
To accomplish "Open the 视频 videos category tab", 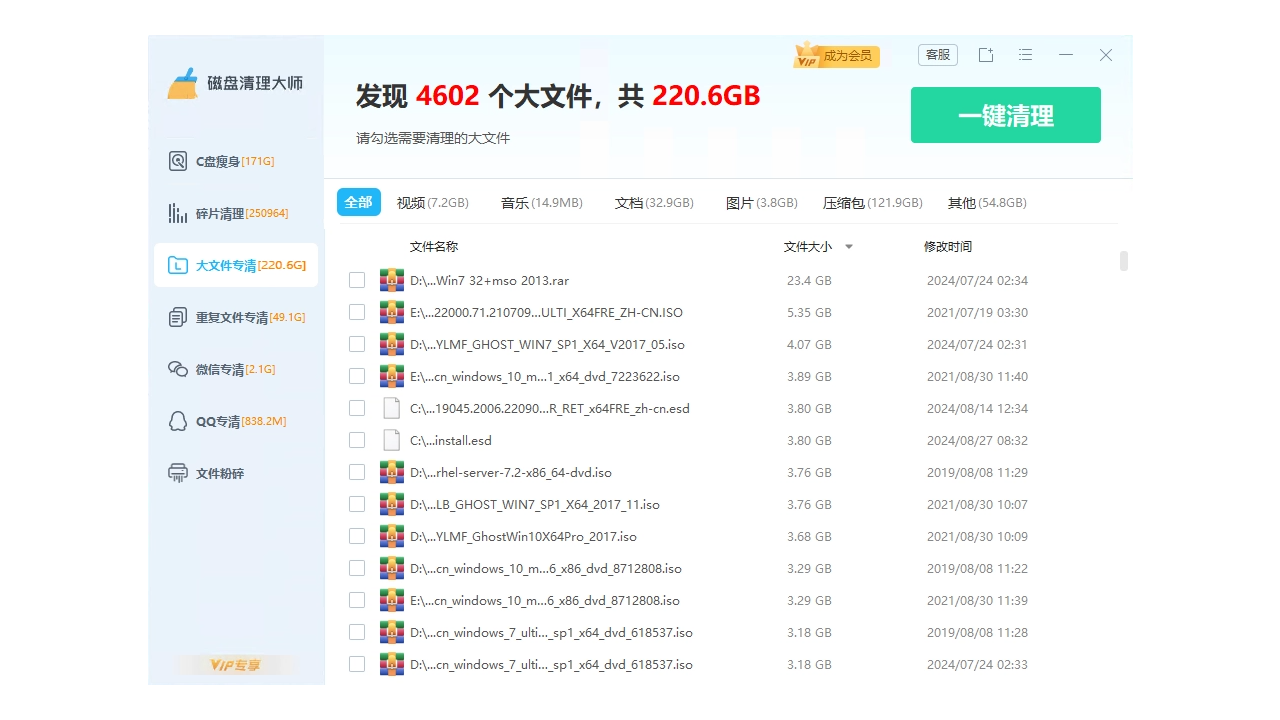I will coord(432,202).
